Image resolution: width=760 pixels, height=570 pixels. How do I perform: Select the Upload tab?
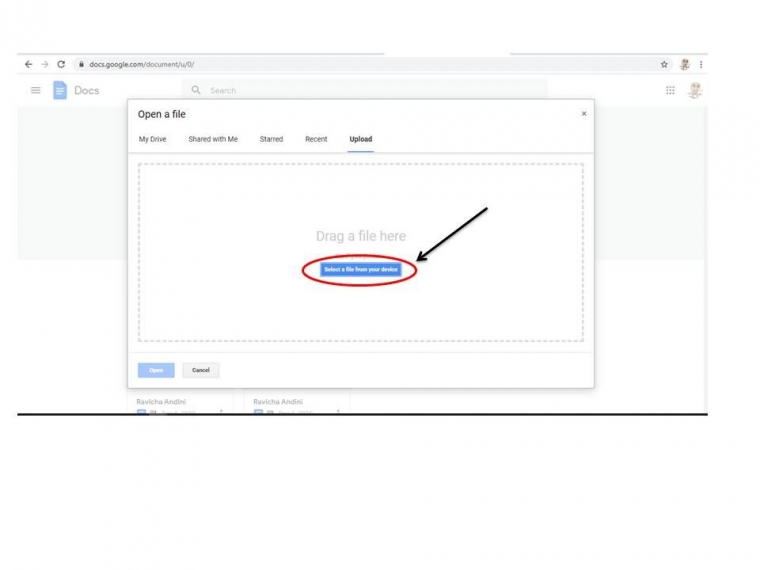click(361, 139)
